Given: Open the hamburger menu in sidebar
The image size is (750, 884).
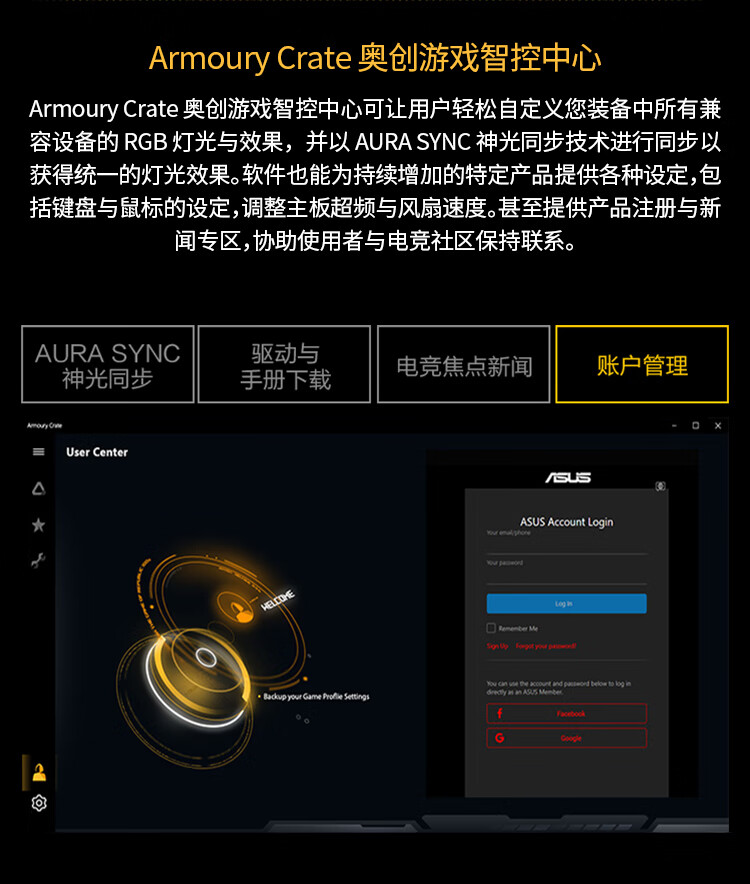Looking at the screenshot, I should tap(38, 452).
